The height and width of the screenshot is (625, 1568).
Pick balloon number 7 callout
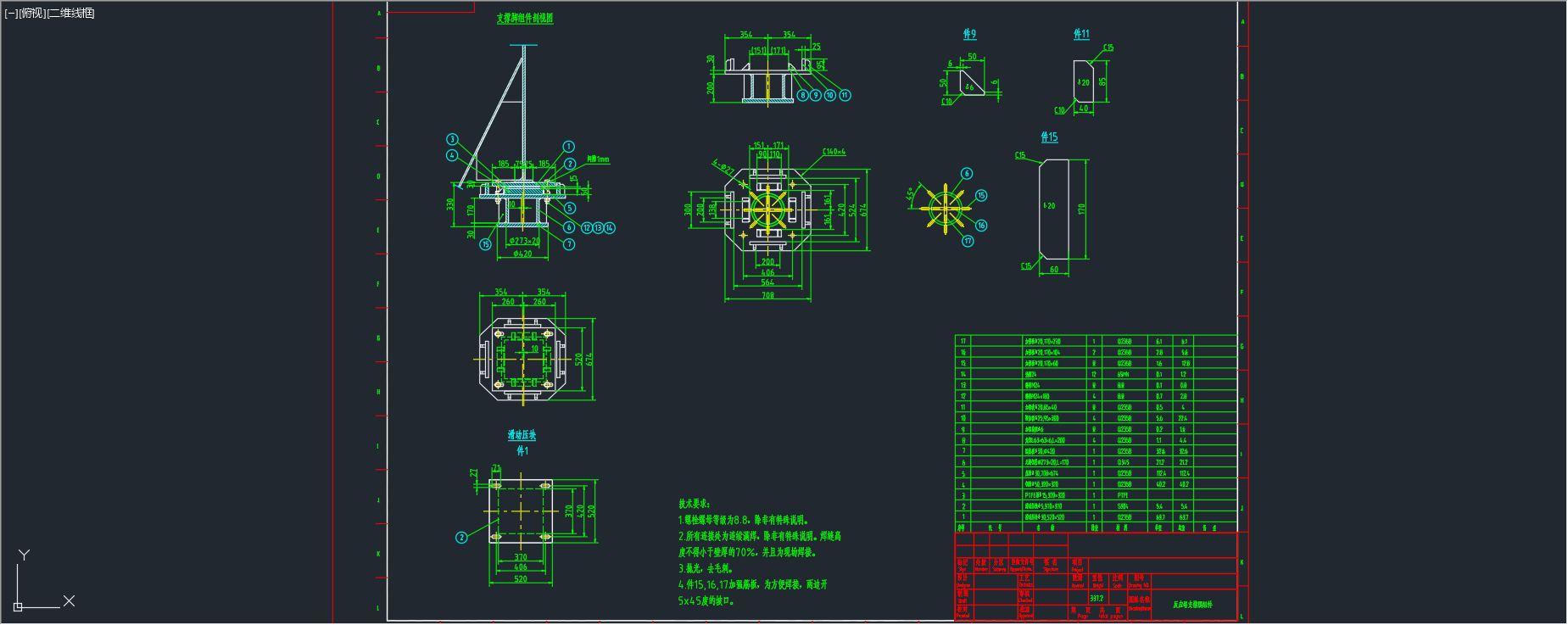coord(569,244)
